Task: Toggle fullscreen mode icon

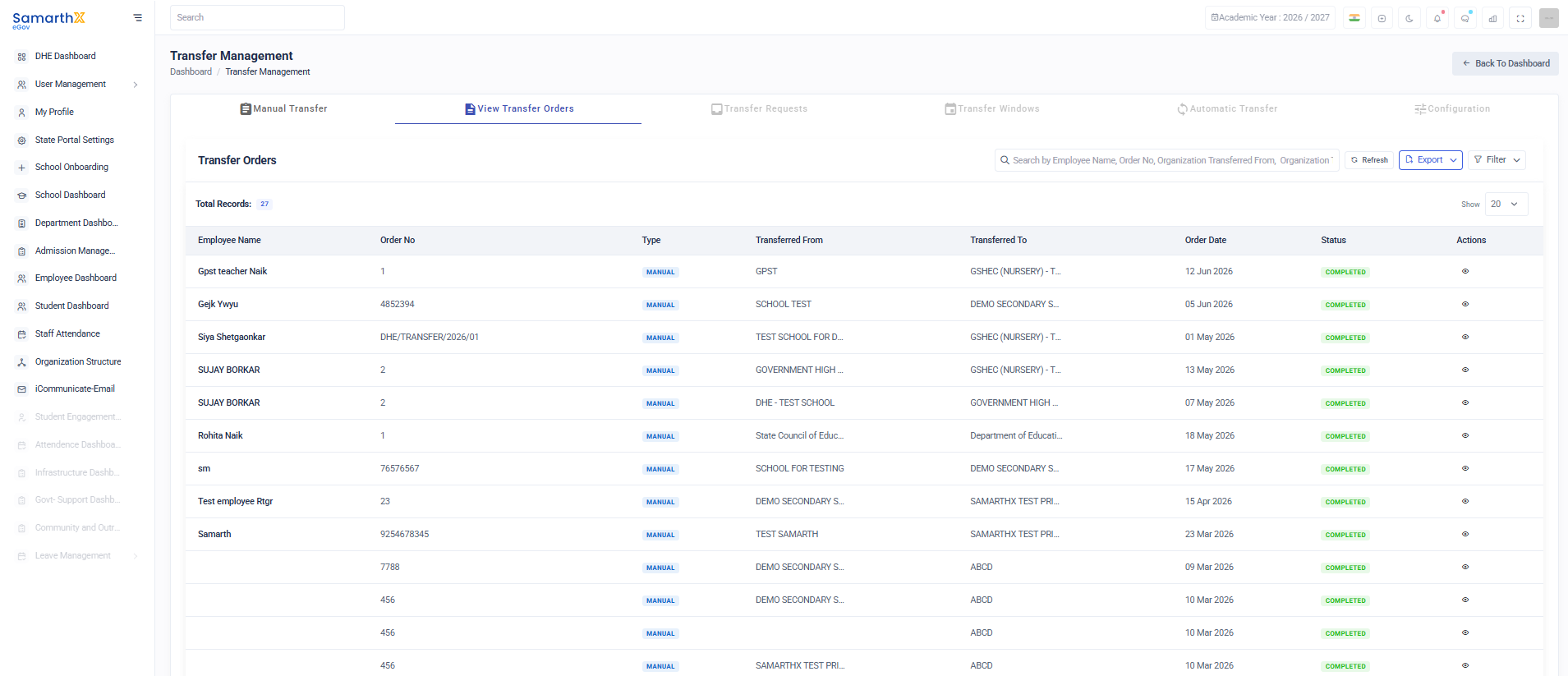Action: [1520, 18]
